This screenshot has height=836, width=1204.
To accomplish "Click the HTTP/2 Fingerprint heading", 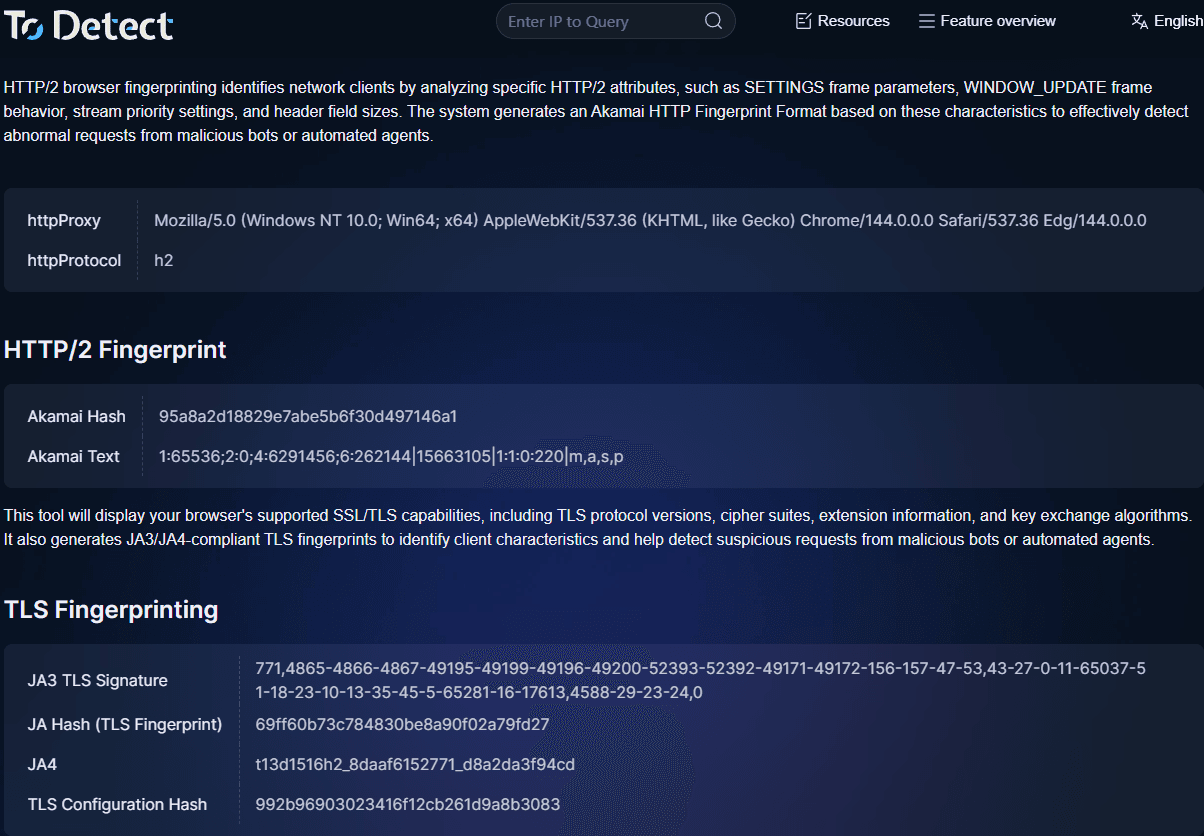I will (x=115, y=349).
